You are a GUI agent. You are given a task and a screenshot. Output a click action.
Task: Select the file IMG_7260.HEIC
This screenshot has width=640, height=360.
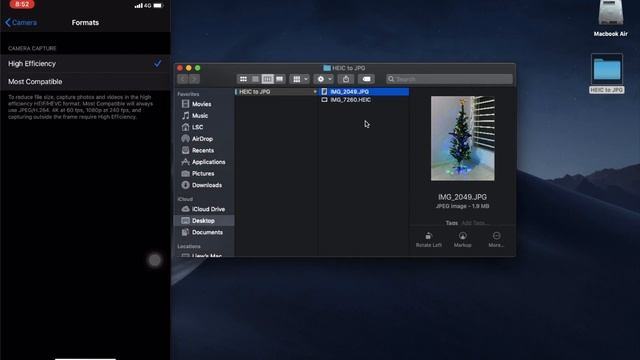click(x=364, y=100)
